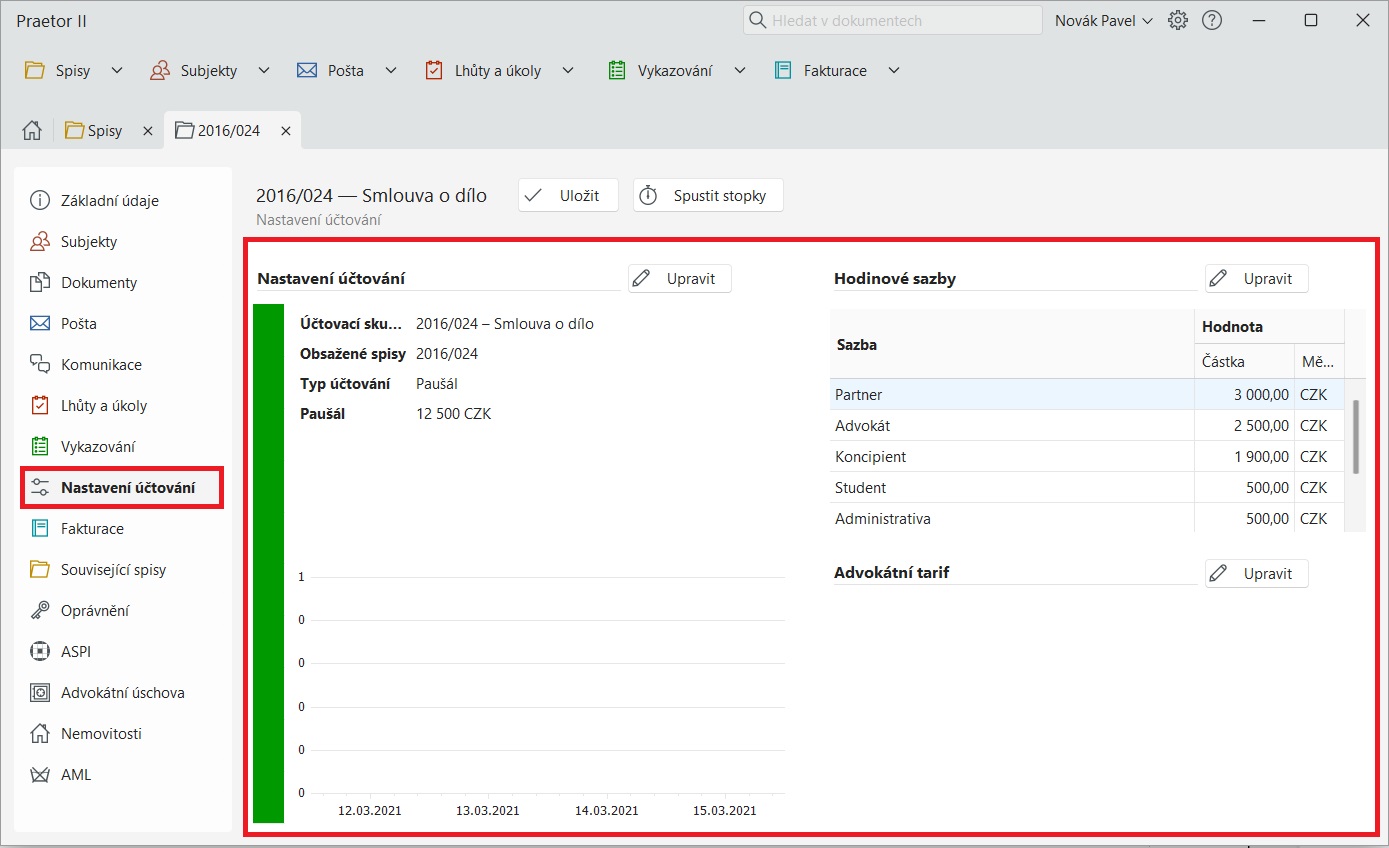Edit Hodinové sazby with Upravit button

point(1256,279)
